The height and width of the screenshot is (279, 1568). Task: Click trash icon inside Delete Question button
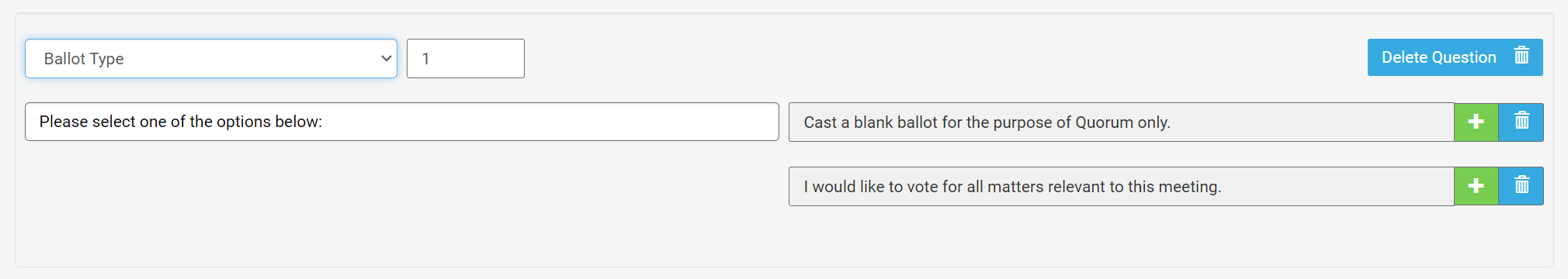[1521, 56]
